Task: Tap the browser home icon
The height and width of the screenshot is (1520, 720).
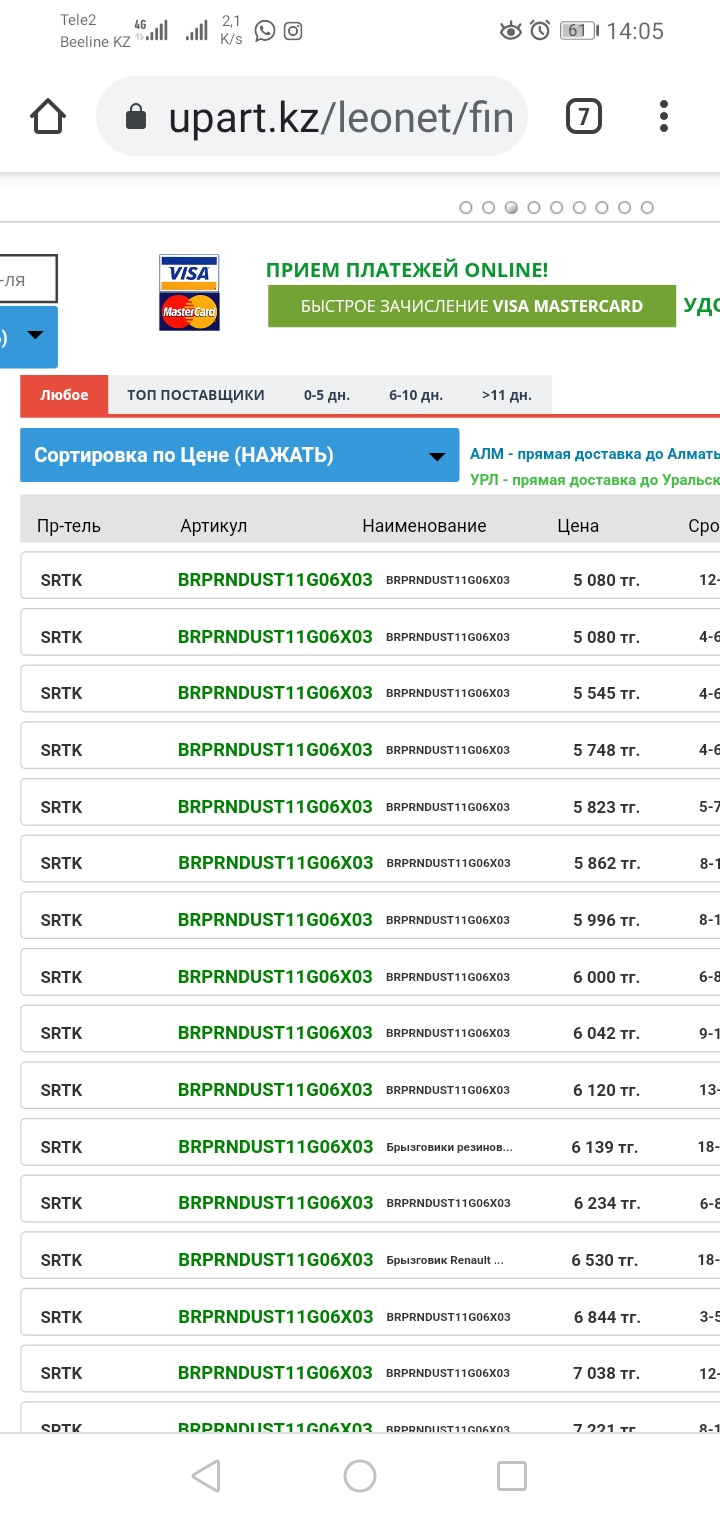Action: [48, 117]
